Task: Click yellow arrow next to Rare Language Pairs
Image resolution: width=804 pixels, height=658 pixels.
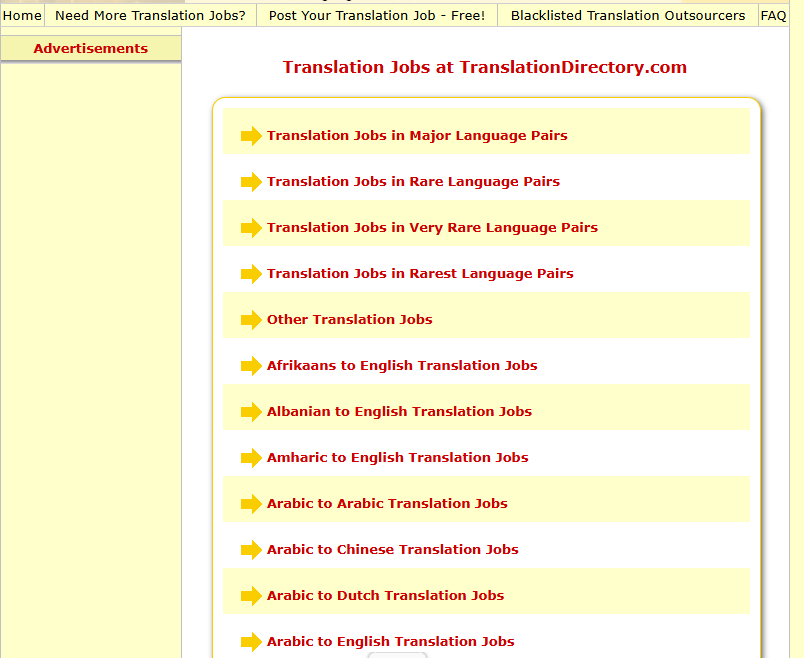Action: click(251, 182)
